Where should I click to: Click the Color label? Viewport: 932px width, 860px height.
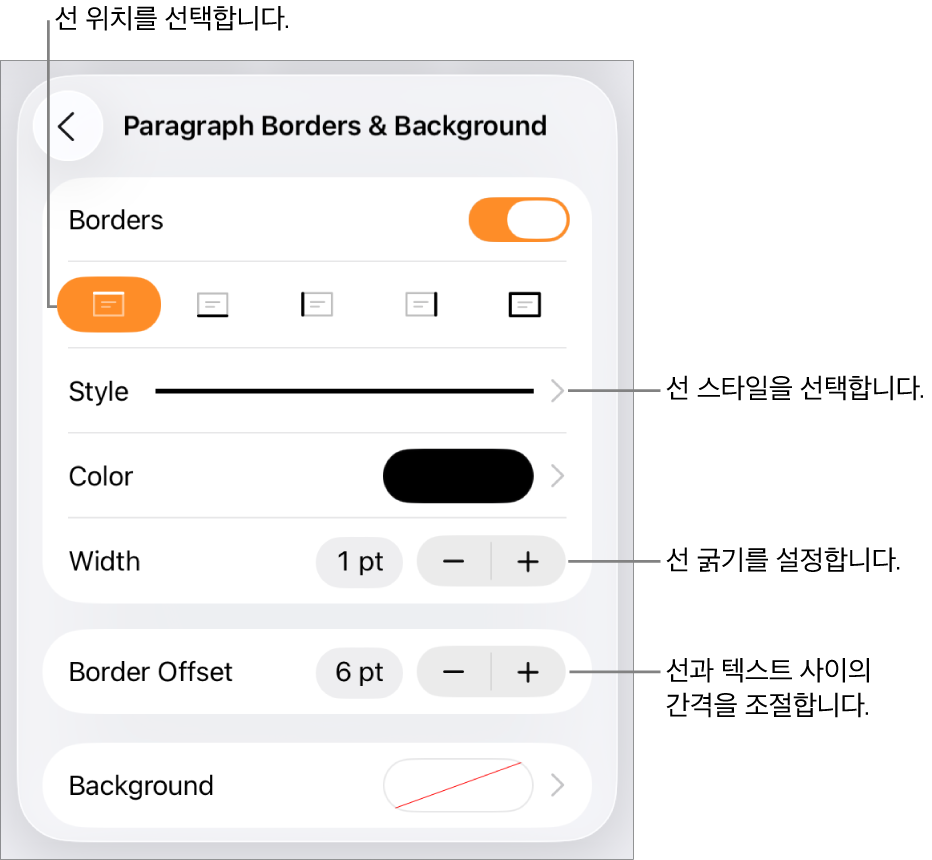tap(101, 476)
